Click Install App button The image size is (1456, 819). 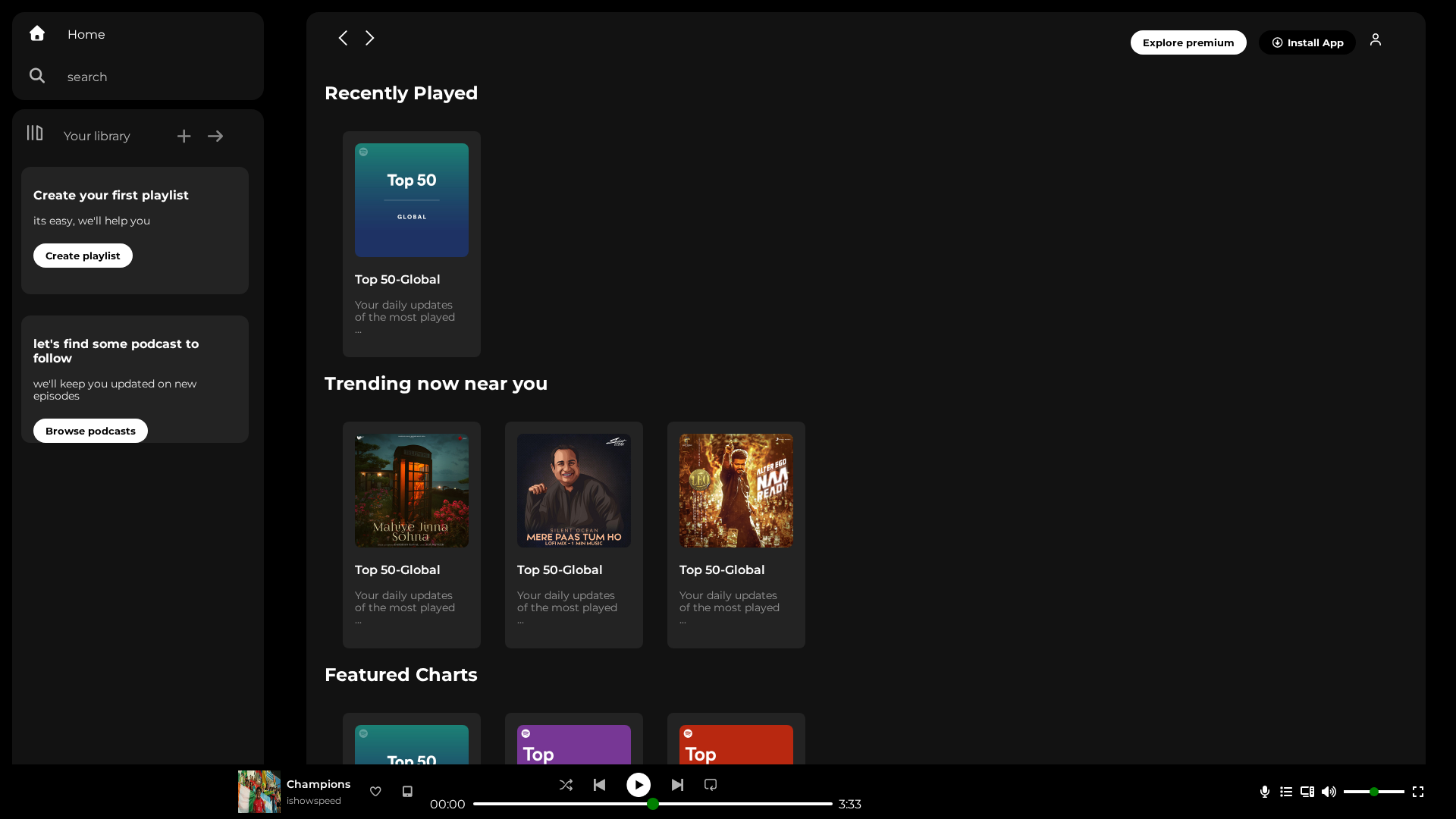1307,42
